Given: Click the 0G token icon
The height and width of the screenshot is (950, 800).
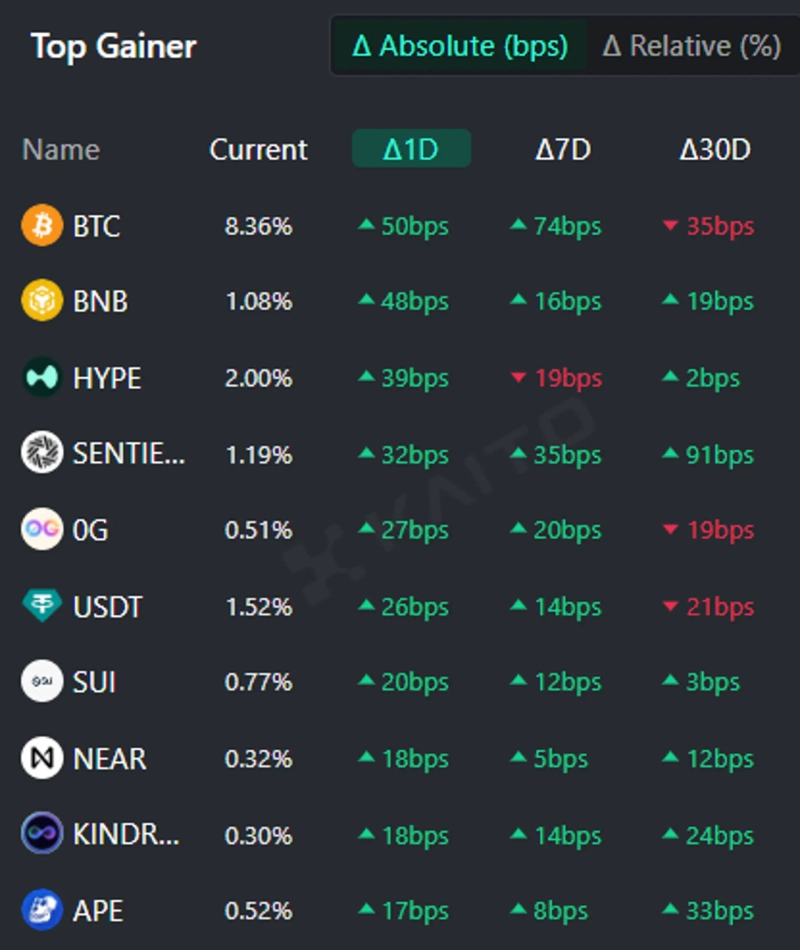Looking at the screenshot, I should coord(42,530).
